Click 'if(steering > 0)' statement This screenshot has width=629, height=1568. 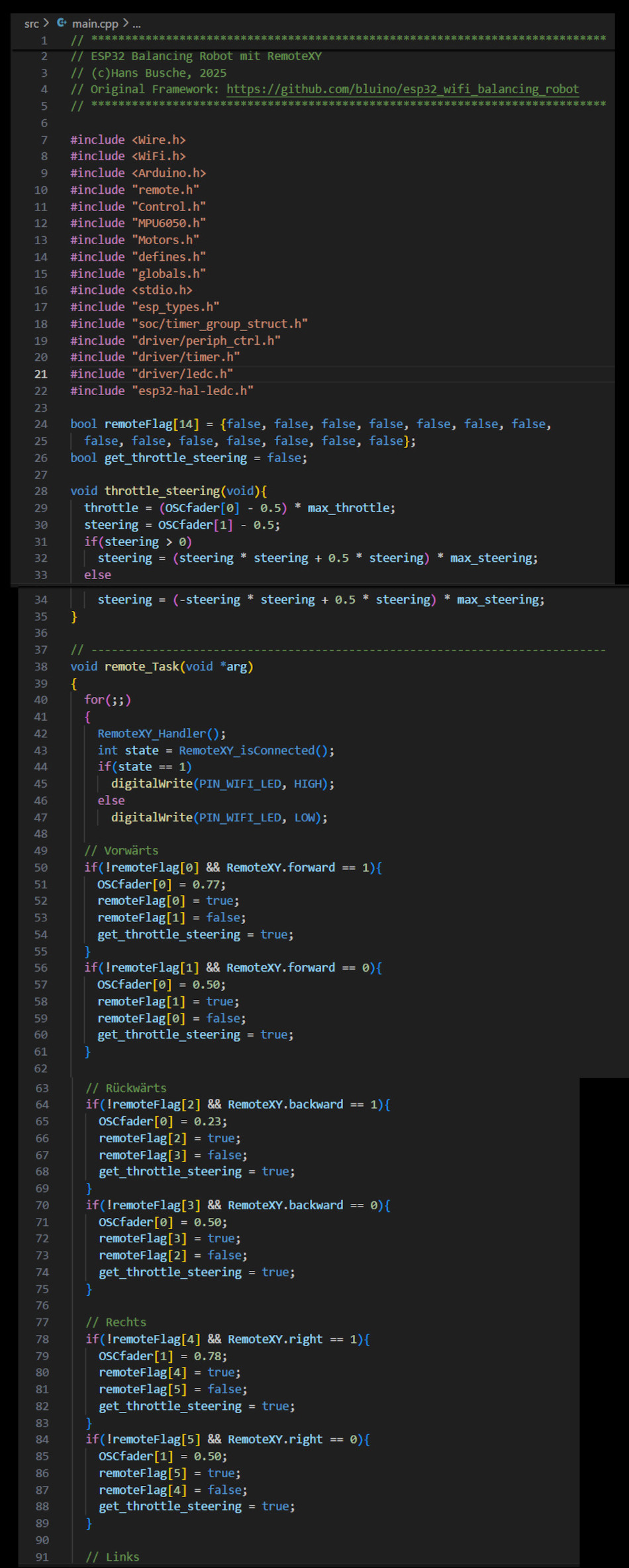(x=138, y=541)
